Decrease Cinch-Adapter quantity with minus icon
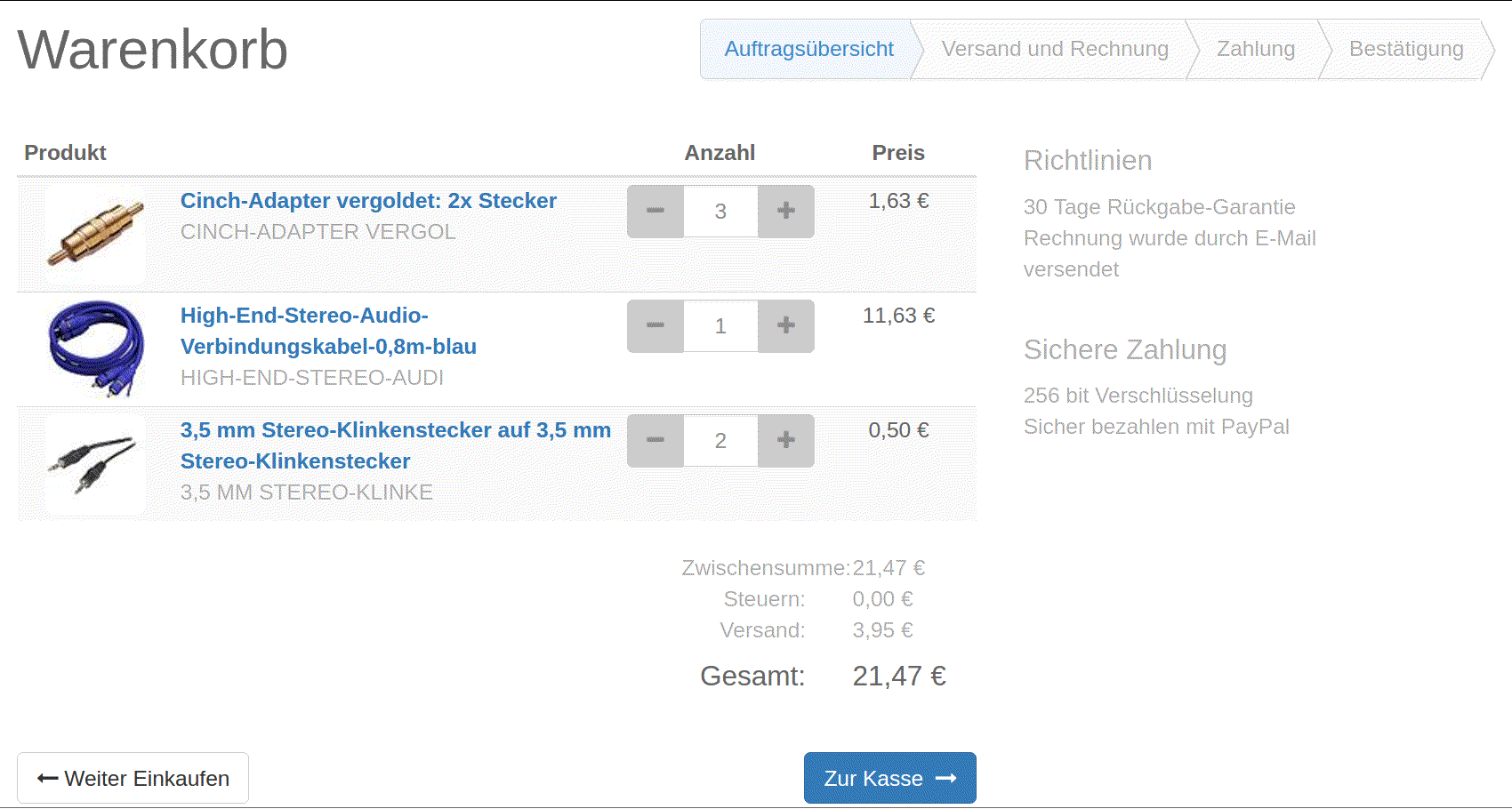1512x809 pixels. click(655, 212)
